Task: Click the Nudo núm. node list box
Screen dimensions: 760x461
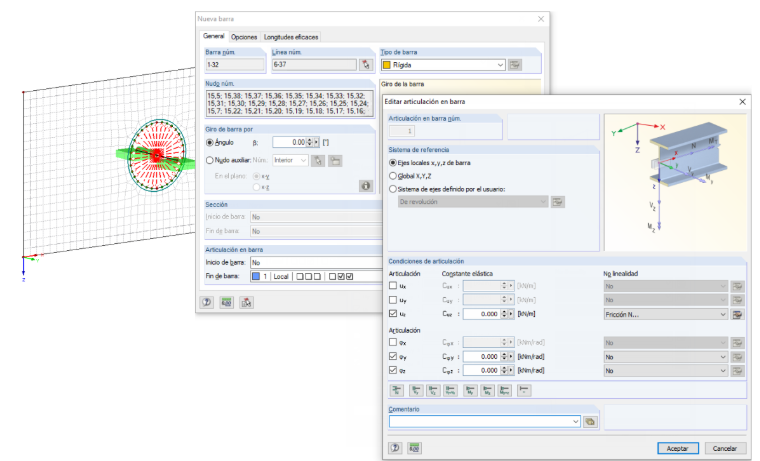Action: tap(290, 104)
